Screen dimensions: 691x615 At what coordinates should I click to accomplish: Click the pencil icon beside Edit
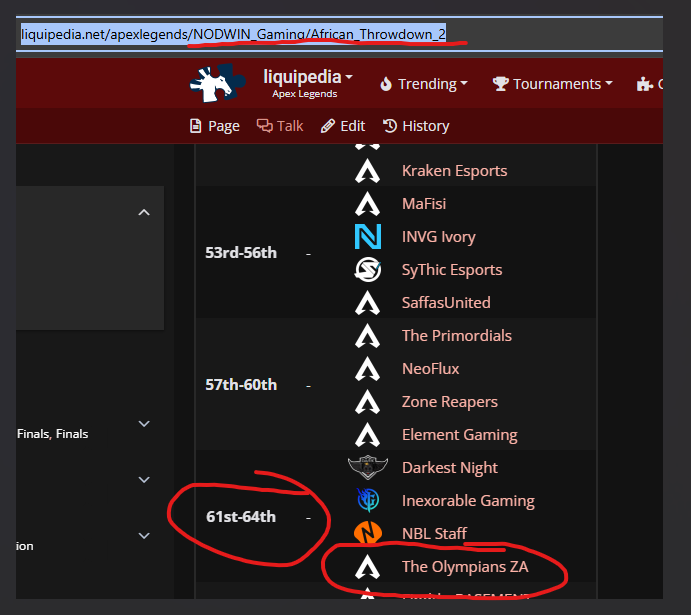pos(327,126)
